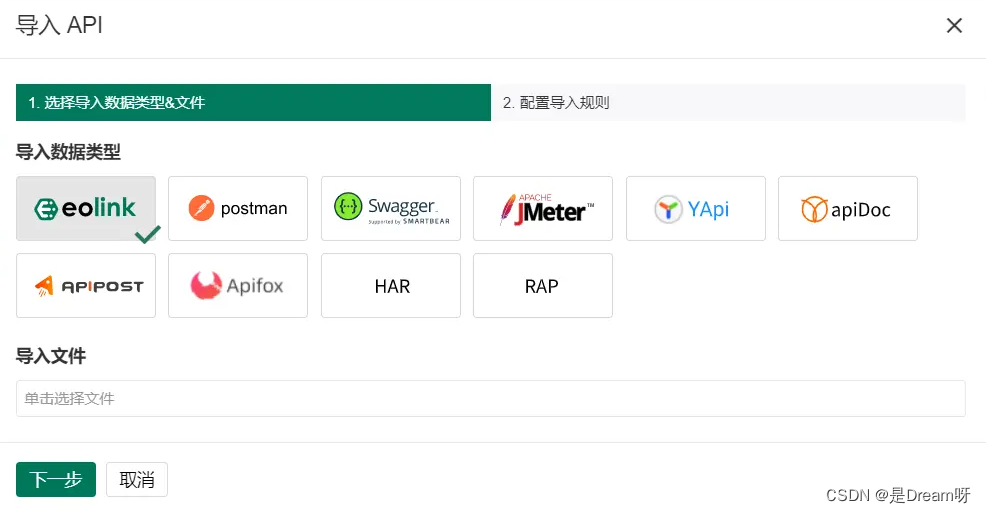Click the Apifox pink fox logo
The height and width of the screenshot is (513, 986).
pos(206,286)
